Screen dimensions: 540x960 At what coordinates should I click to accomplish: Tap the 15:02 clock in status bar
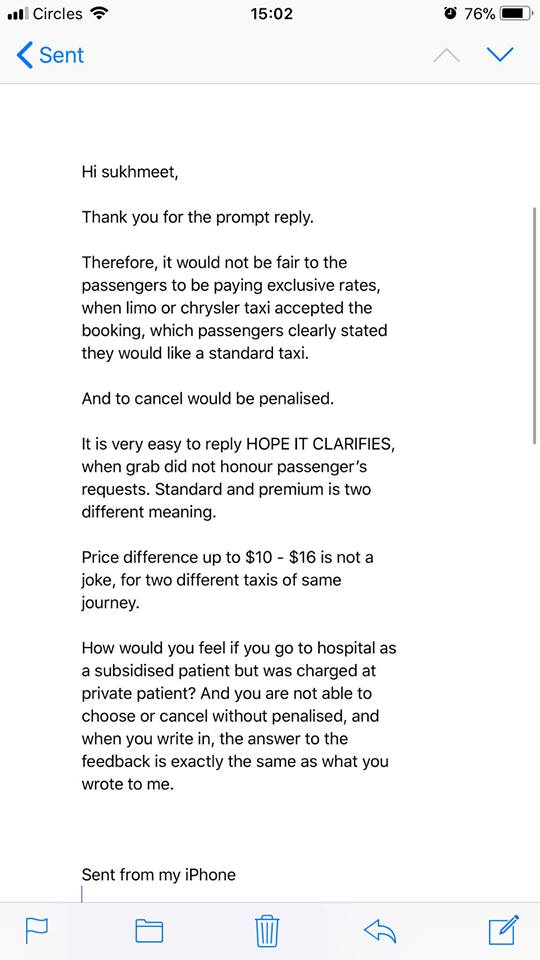tap(271, 13)
